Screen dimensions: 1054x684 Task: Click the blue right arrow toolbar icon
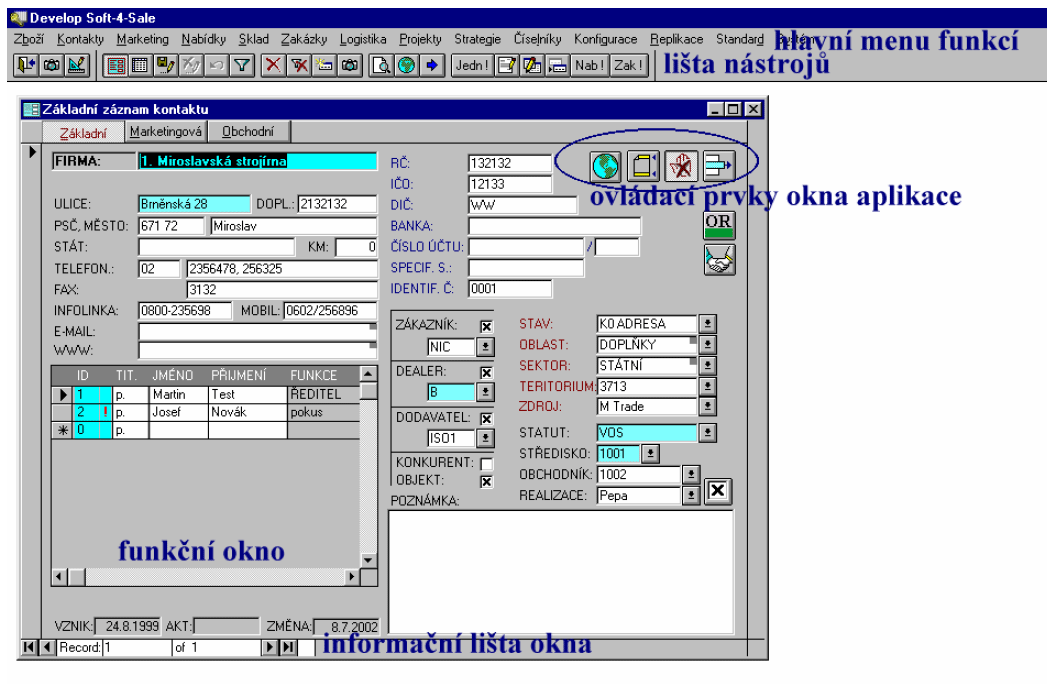[432, 66]
